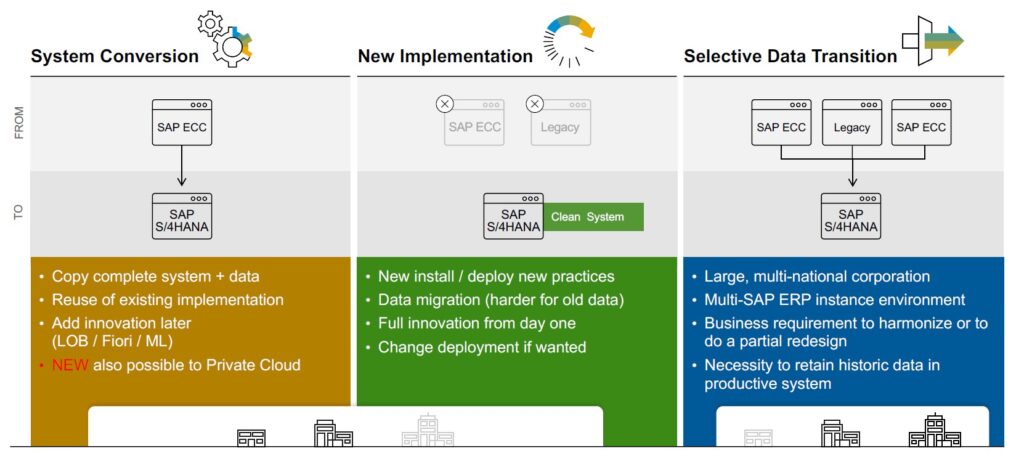Image resolution: width=1024 pixels, height=456 pixels.
Task: Click the X circle on greyed Legacy box
Action: (x=535, y=103)
